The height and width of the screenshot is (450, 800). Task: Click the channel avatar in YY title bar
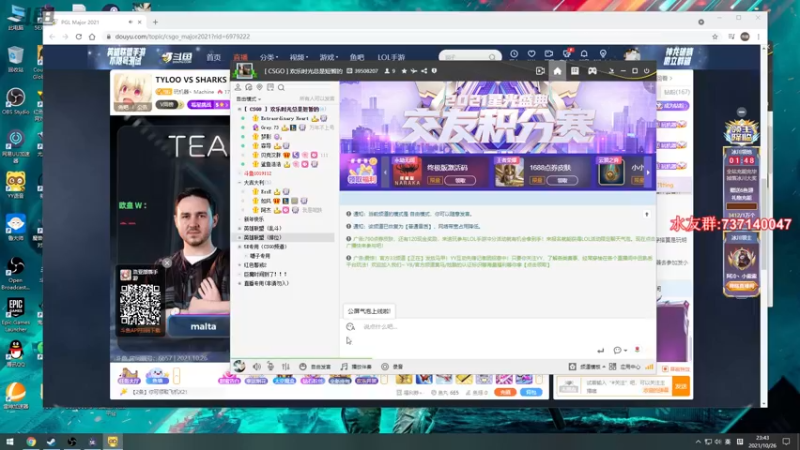point(244,70)
